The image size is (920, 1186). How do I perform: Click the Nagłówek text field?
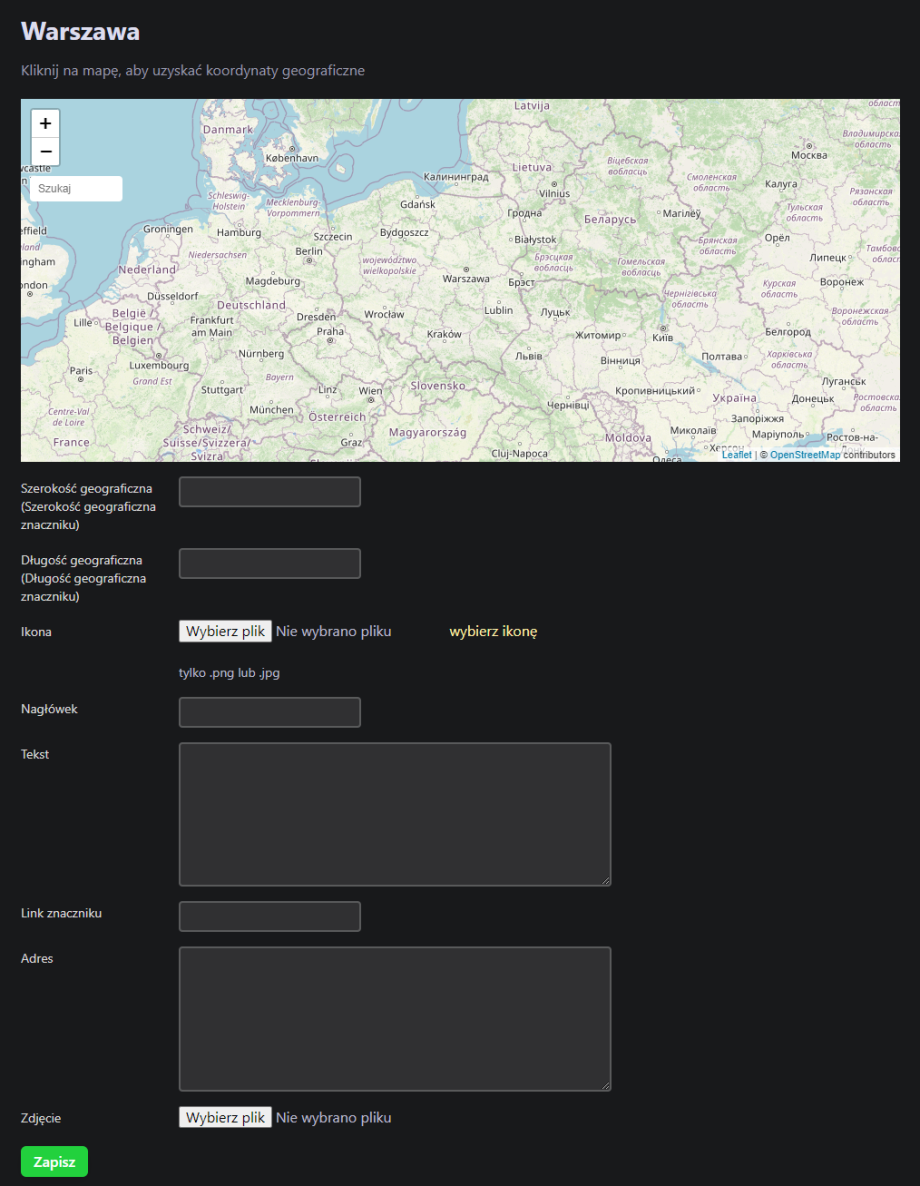(x=269, y=712)
